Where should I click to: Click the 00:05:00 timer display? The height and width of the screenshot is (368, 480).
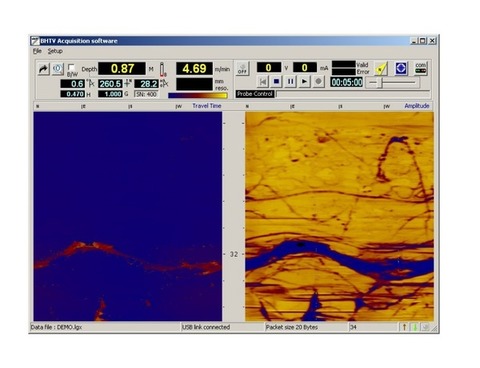pyautogui.click(x=347, y=82)
